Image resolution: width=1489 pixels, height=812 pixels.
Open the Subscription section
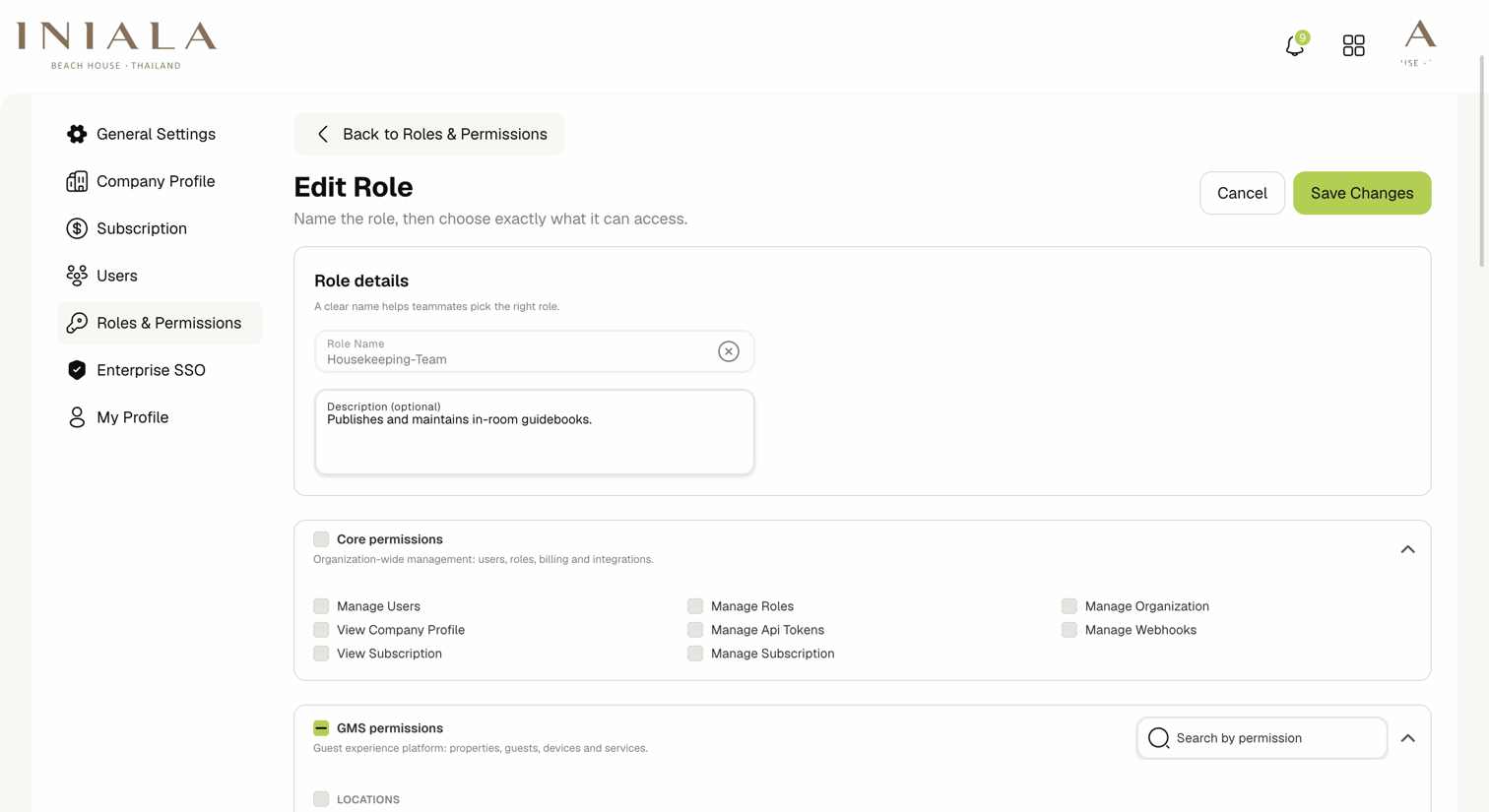160,228
